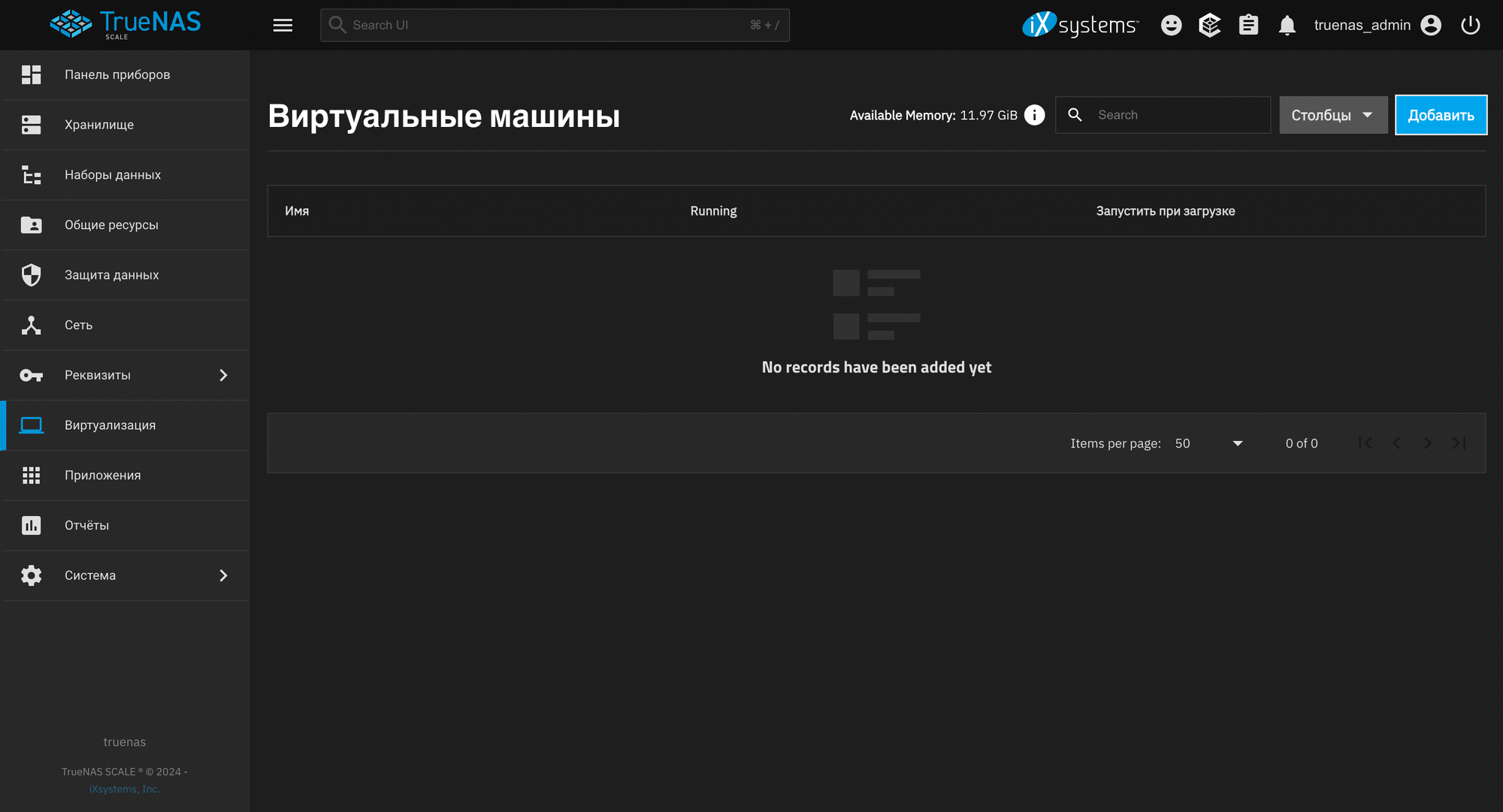The height and width of the screenshot is (812, 1503).
Task: Click the Реквизиты key icon
Action: [32, 375]
